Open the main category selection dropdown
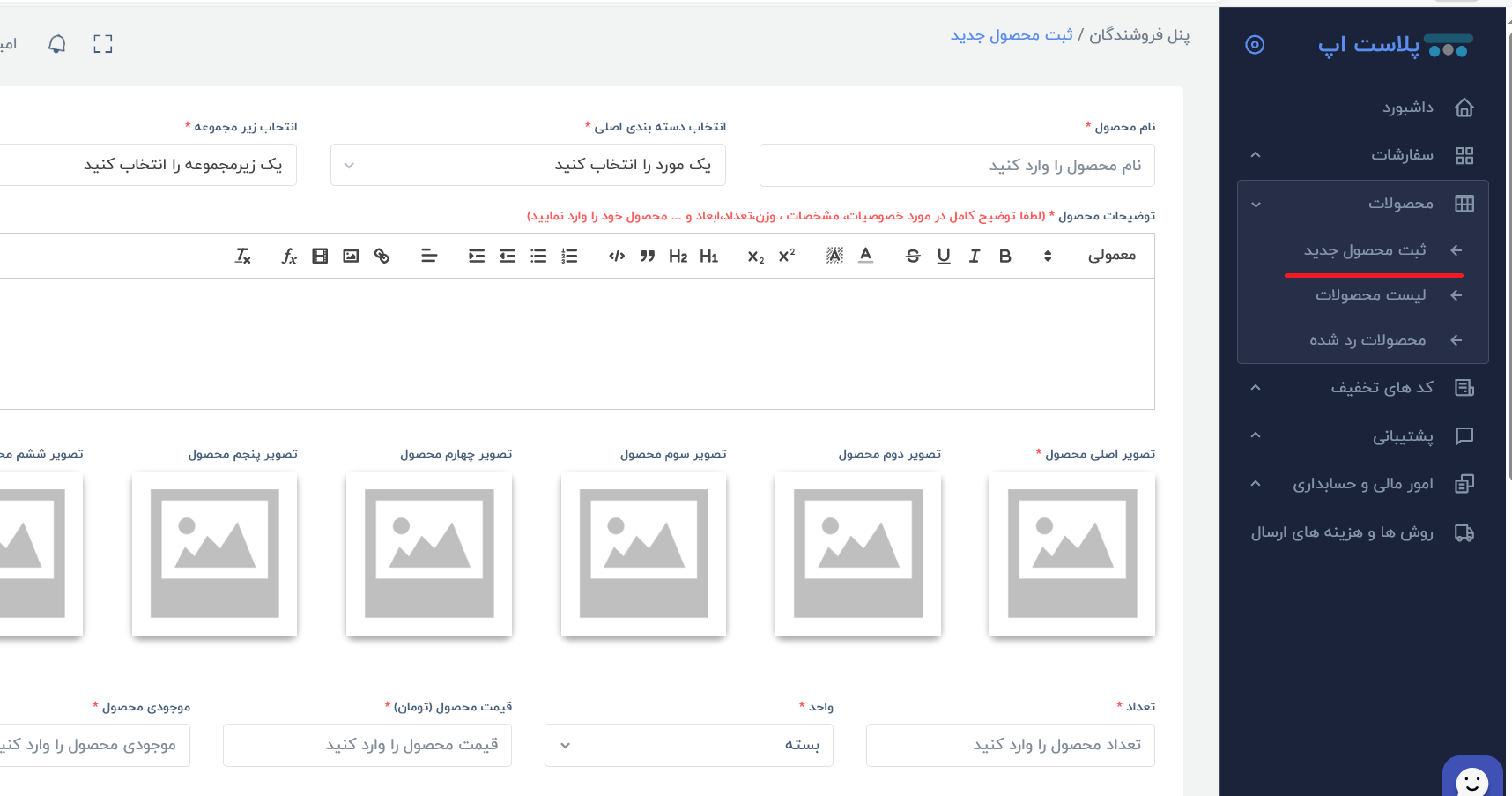This screenshot has width=1512, height=796. (528, 165)
